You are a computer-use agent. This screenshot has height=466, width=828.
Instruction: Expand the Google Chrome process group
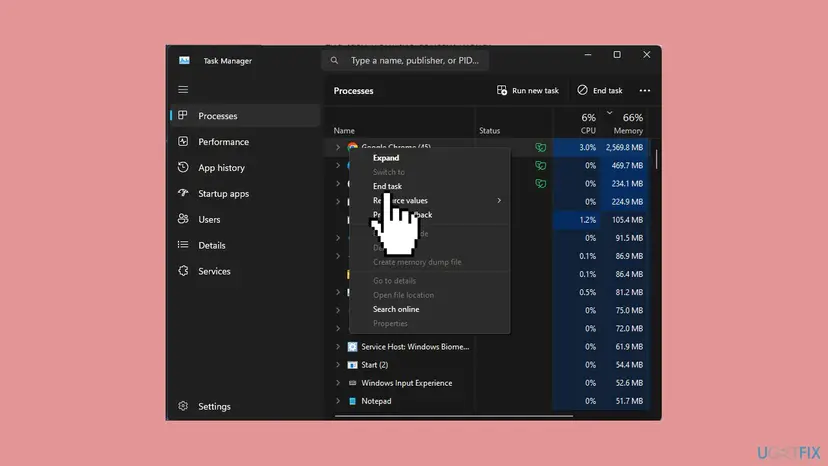click(x=338, y=147)
